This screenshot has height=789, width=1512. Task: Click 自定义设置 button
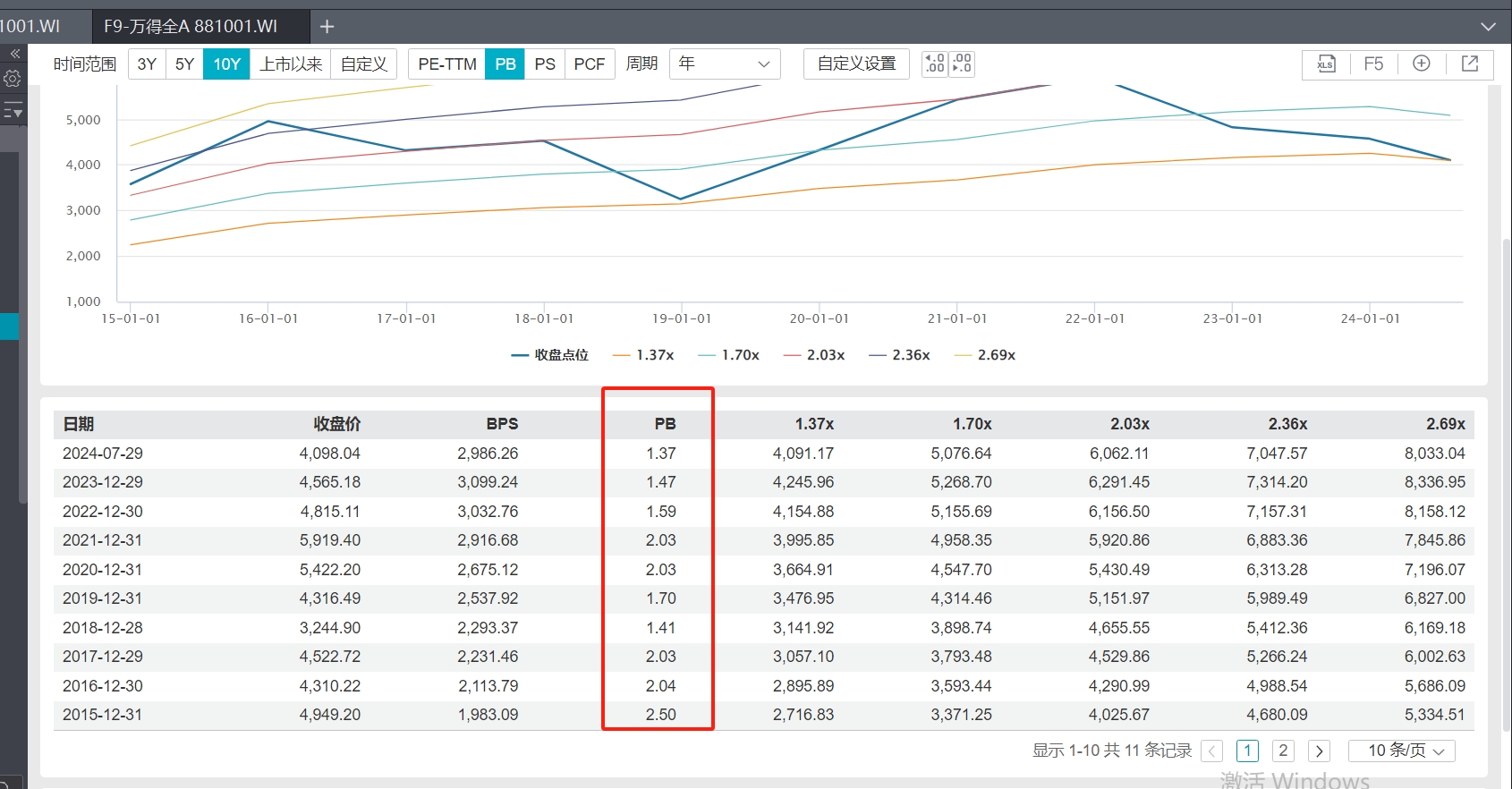pyautogui.click(x=856, y=64)
